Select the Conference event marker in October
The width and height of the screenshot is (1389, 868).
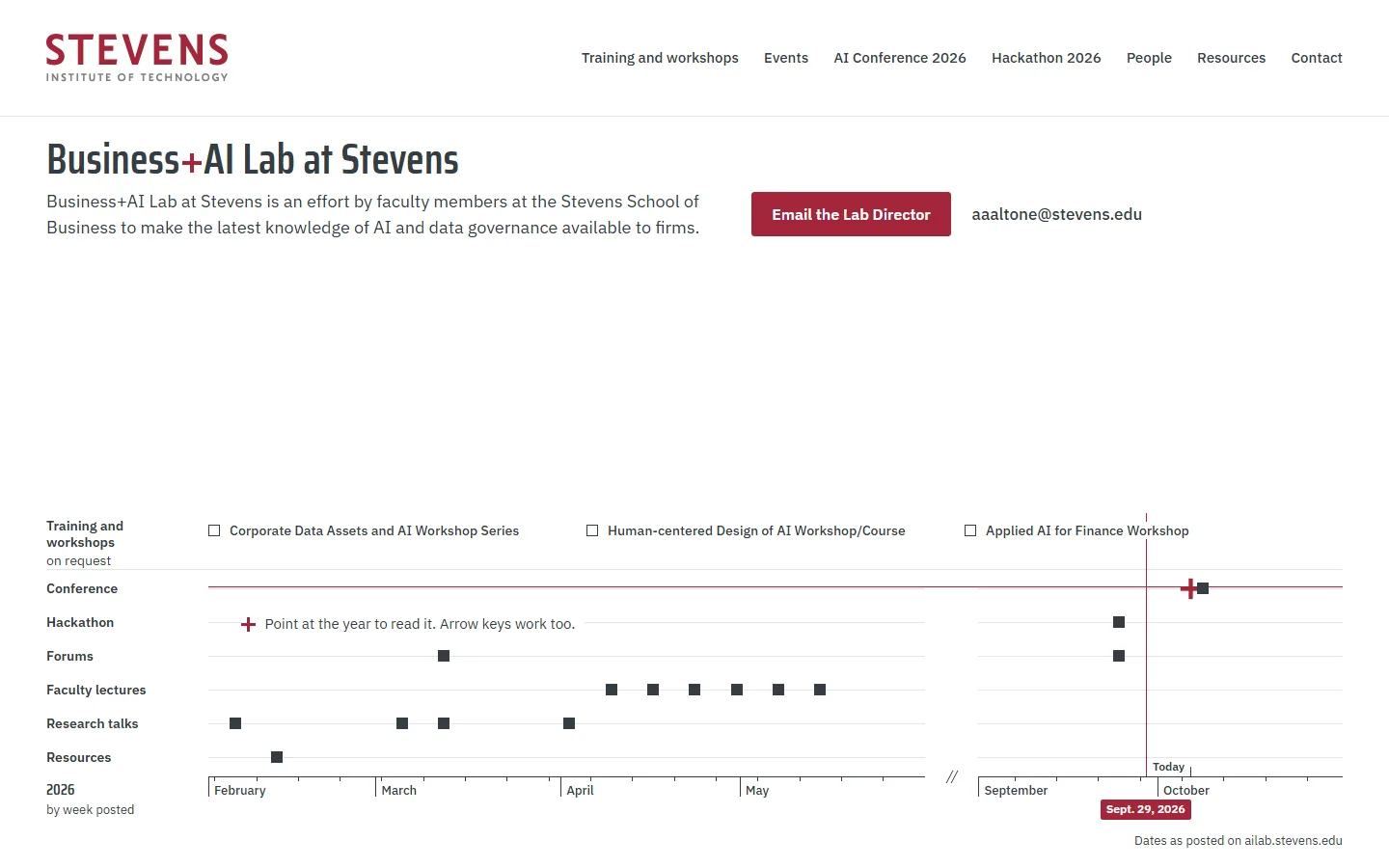click(1203, 588)
